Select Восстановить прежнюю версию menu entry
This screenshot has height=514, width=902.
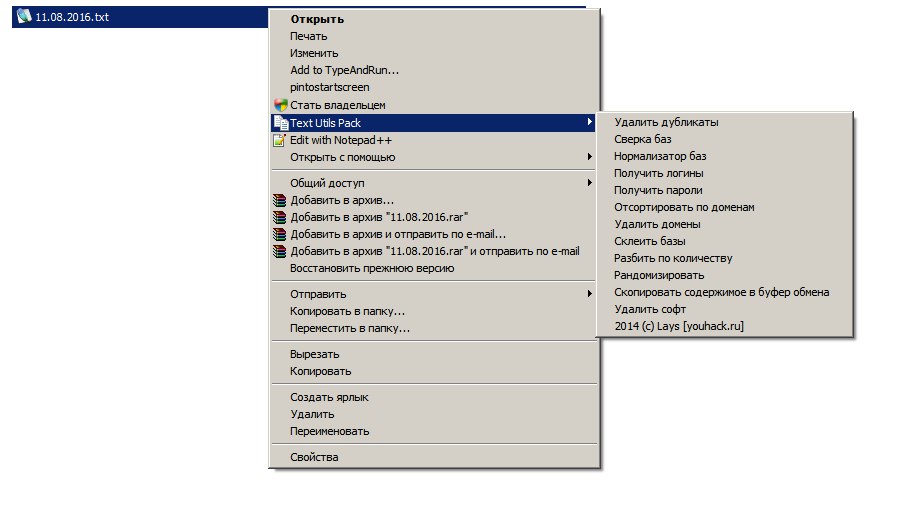click(372, 268)
